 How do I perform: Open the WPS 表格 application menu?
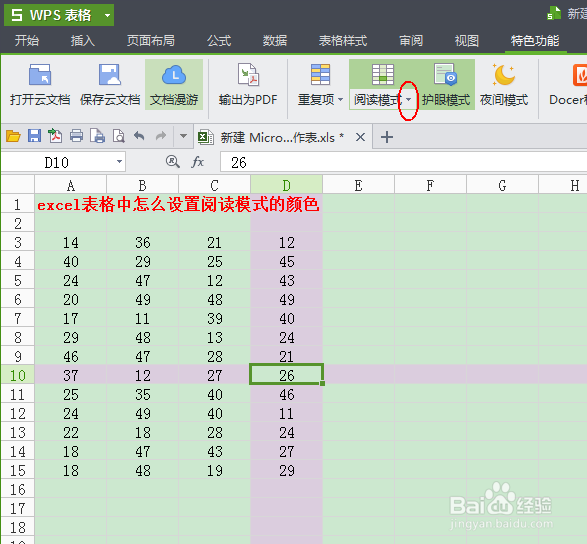tap(59, 15)
